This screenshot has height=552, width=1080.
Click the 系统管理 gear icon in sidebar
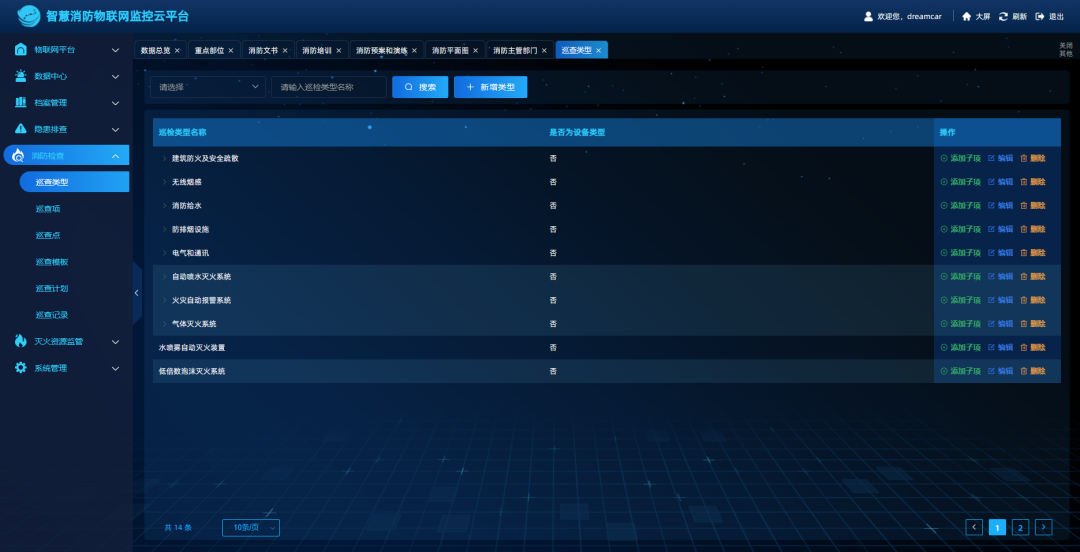tap(21, 368)
